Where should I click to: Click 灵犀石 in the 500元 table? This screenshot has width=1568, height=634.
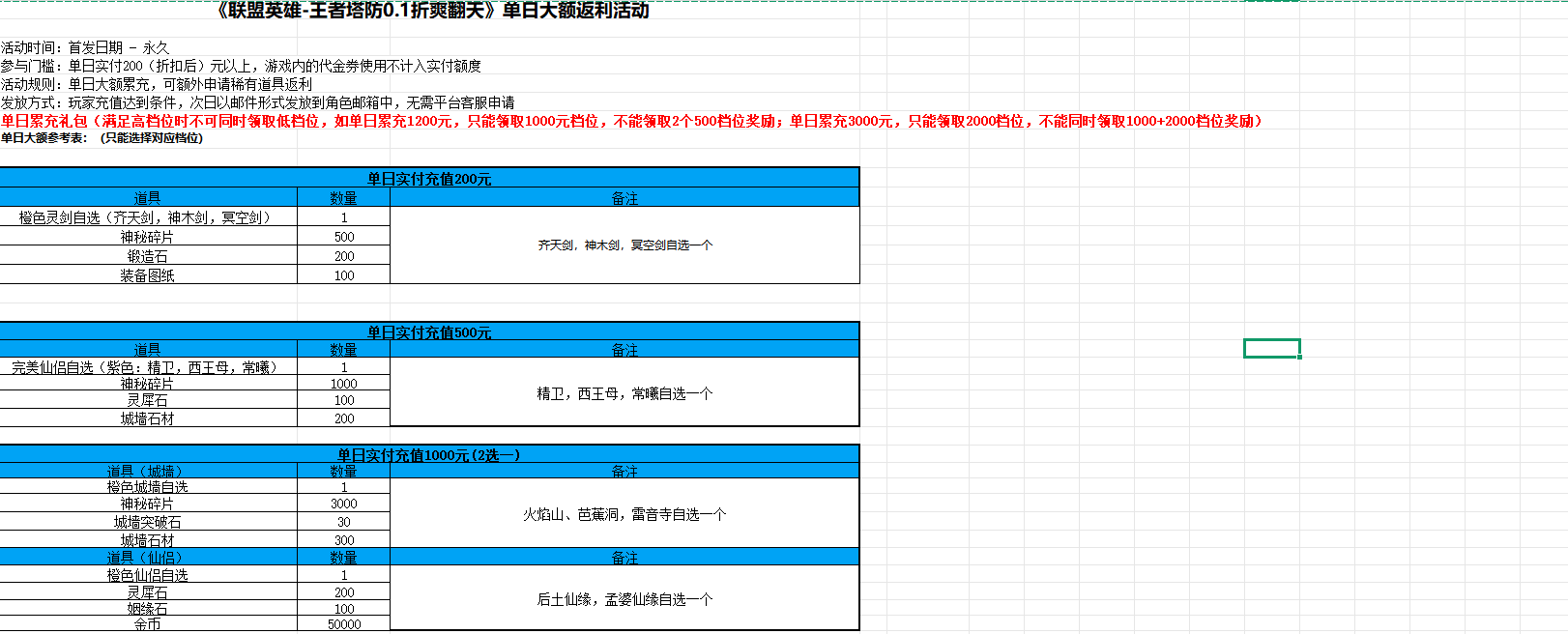click(x=148, y=400)
